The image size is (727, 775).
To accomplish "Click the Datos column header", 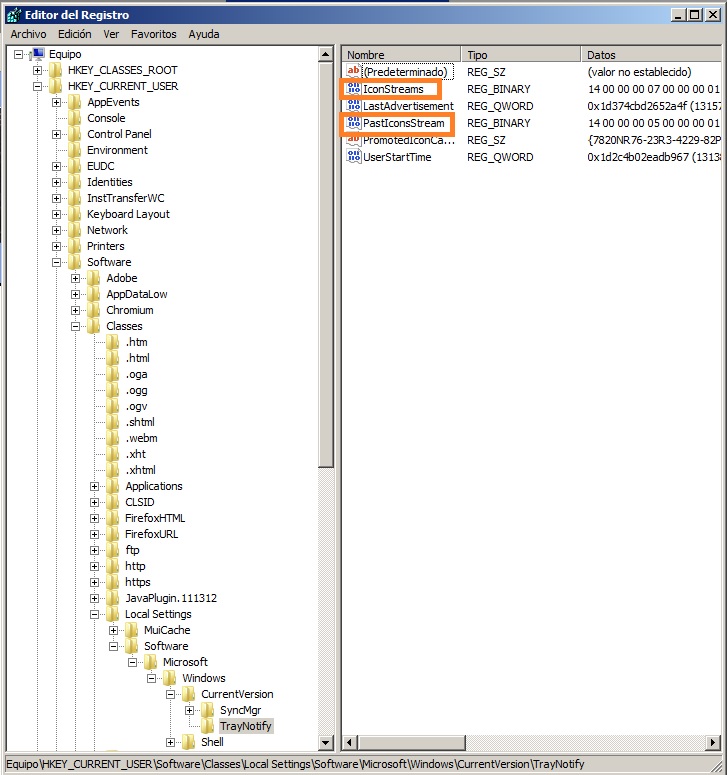I will (x=651, y=55).
